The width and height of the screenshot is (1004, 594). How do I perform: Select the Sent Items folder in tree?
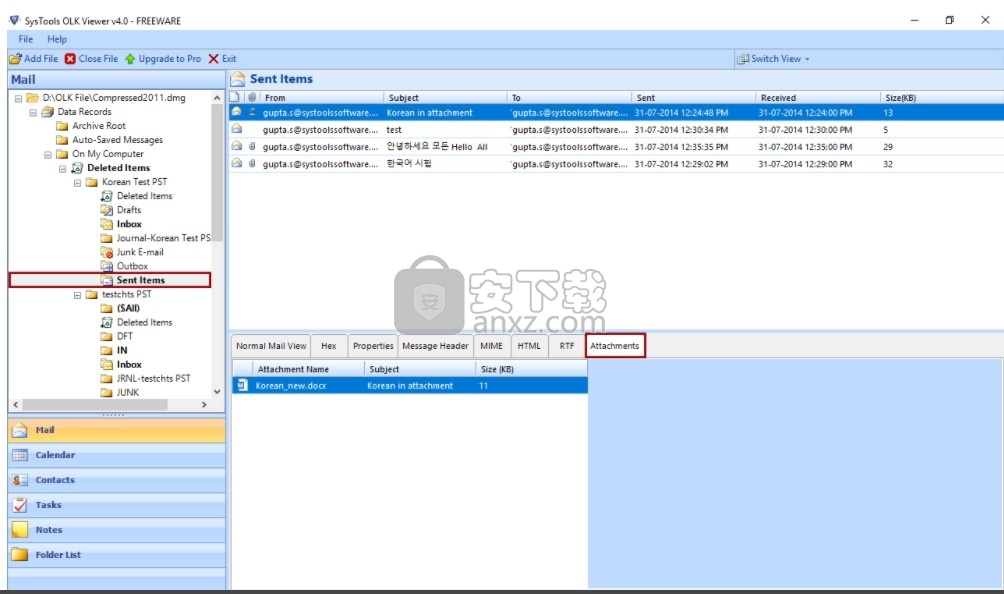click(140, 280)
